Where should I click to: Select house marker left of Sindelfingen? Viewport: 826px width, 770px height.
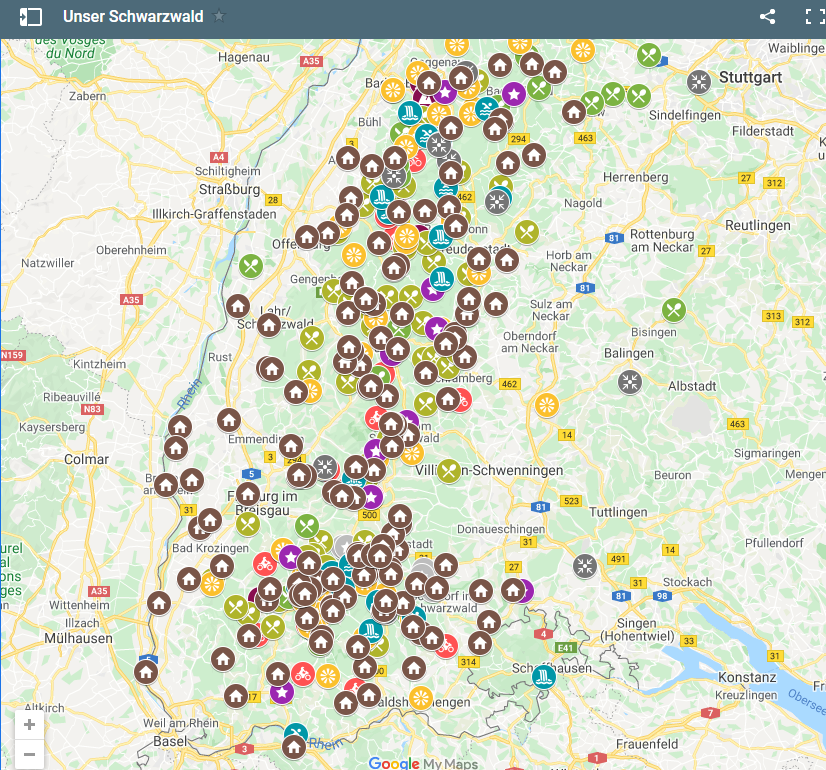(x=574, y=112)
